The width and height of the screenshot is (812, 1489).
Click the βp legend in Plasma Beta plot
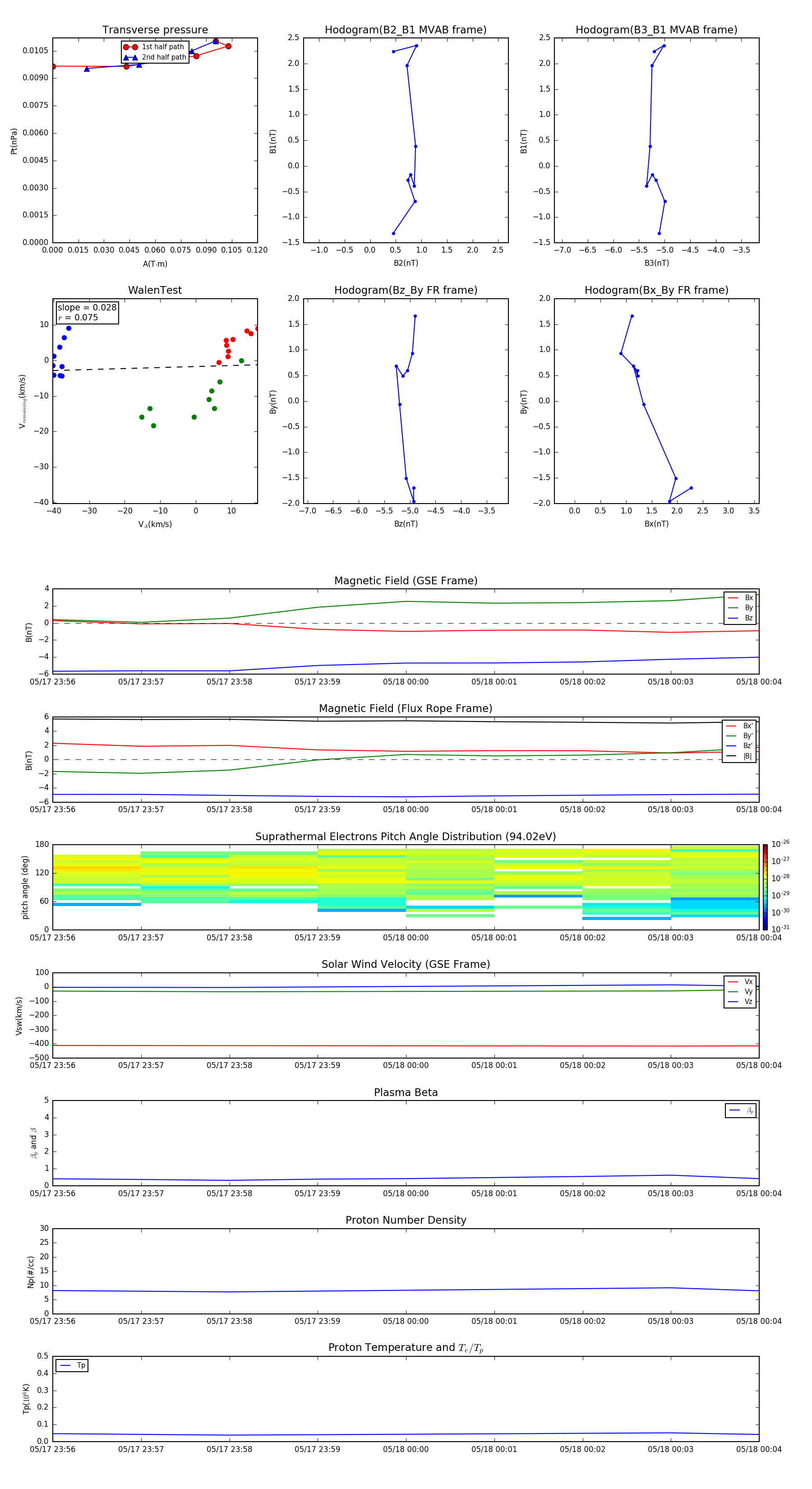click(741, 1110)
